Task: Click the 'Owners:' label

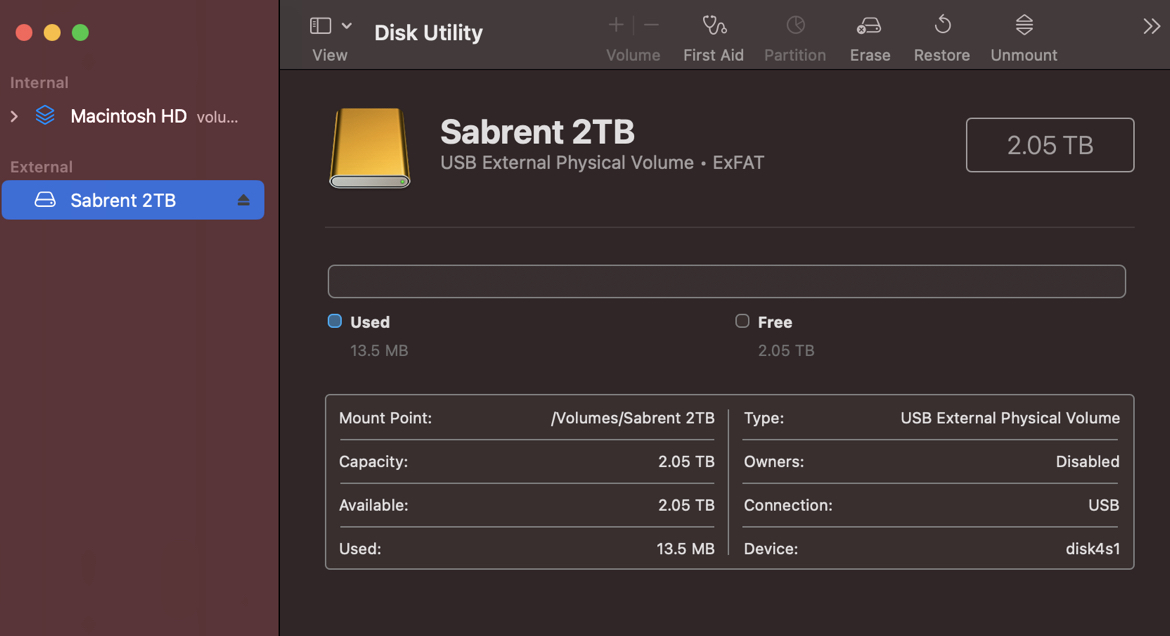Action: pos(774,461)
